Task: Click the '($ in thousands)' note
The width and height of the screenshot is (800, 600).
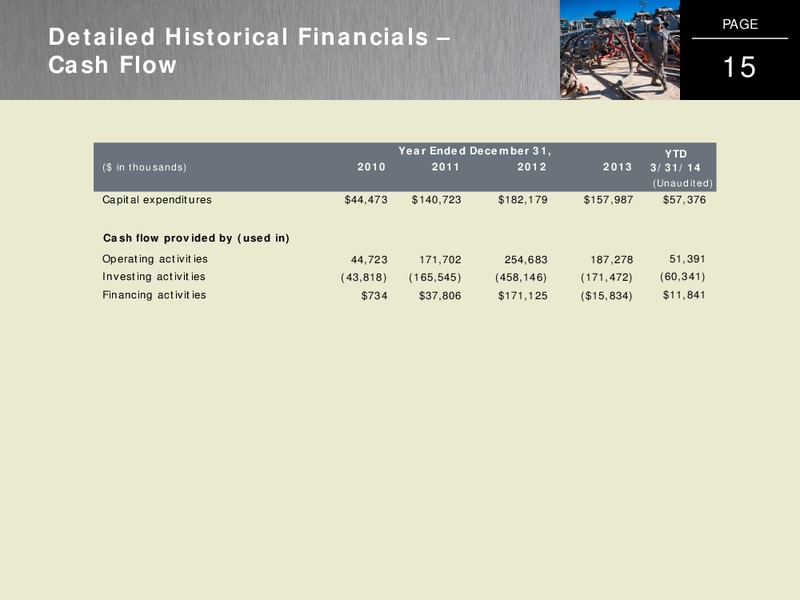Action: pos(144,167)
